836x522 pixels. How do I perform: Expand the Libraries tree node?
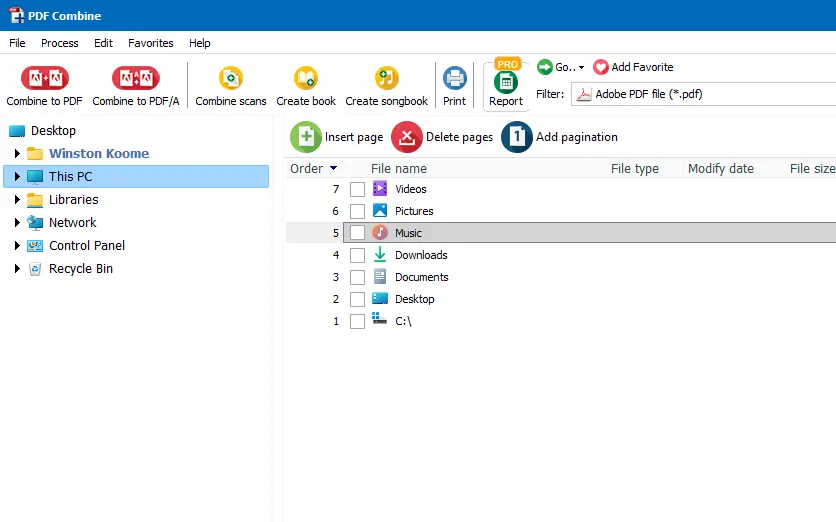17,200
